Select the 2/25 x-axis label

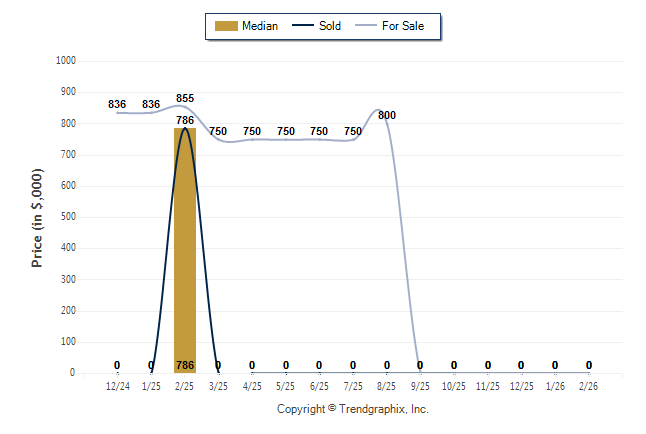[x=185, y=385]
